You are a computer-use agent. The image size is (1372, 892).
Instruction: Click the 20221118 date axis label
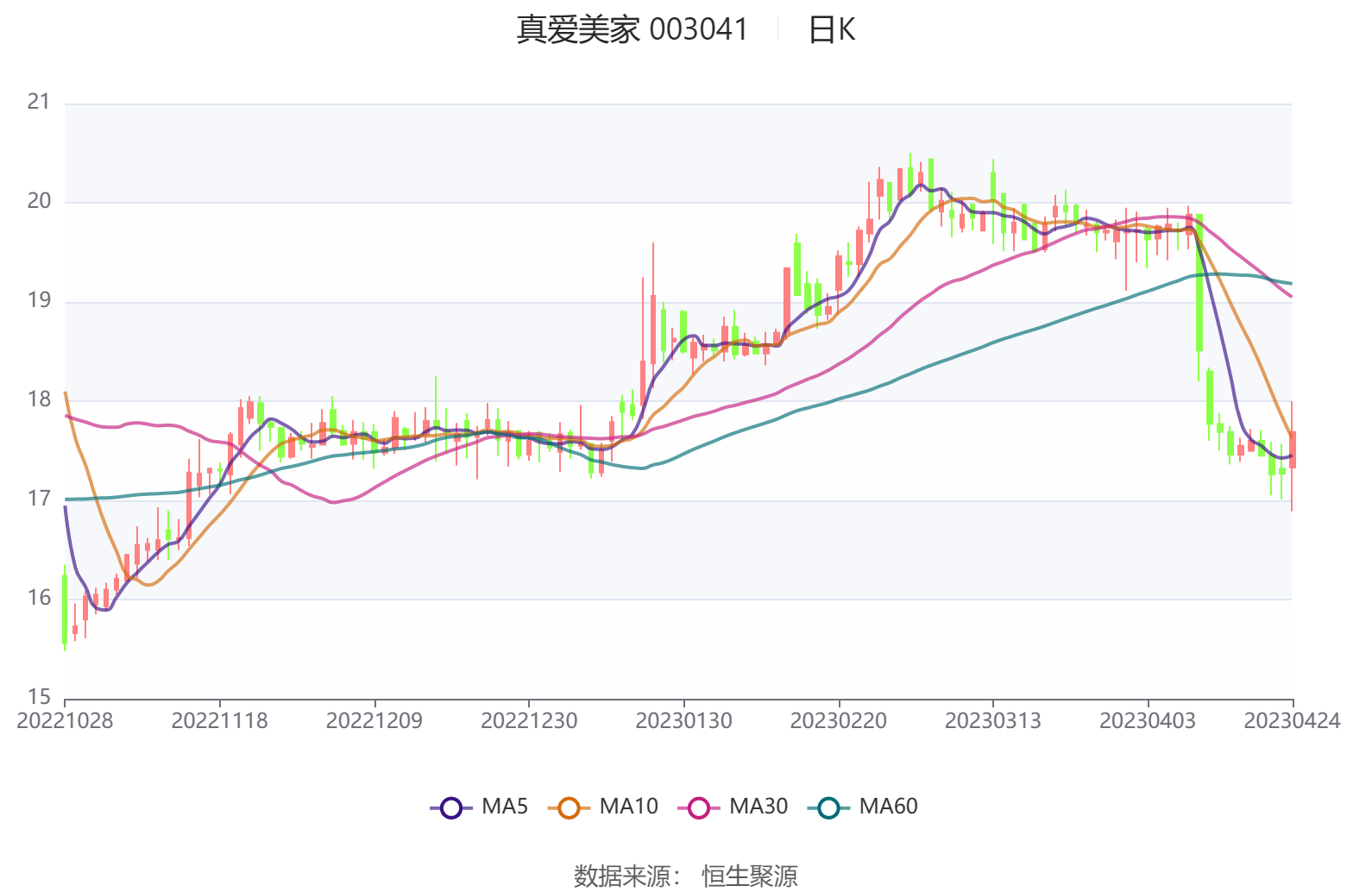pos(219,721)
